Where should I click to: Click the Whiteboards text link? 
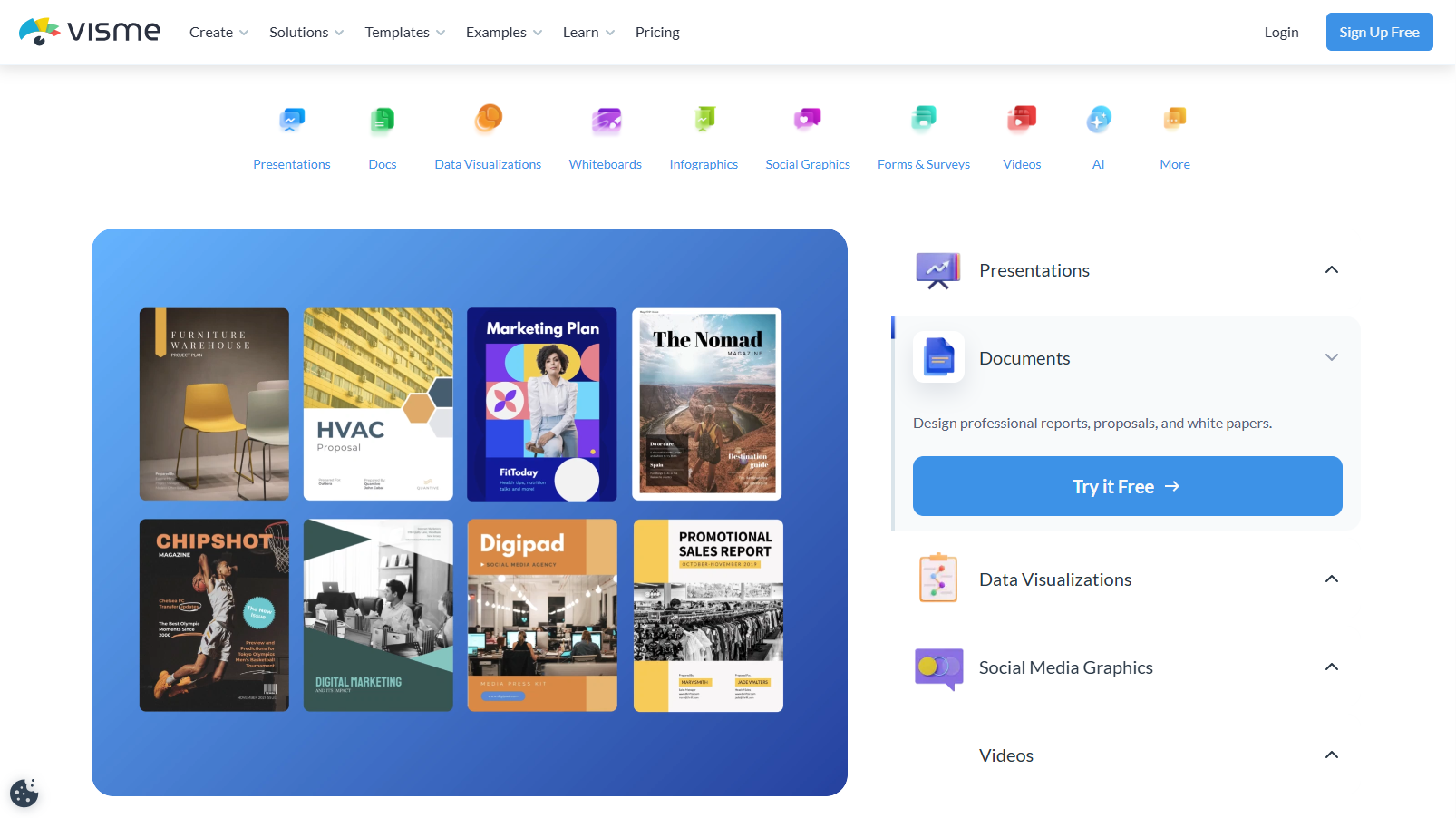click(606, 164)
